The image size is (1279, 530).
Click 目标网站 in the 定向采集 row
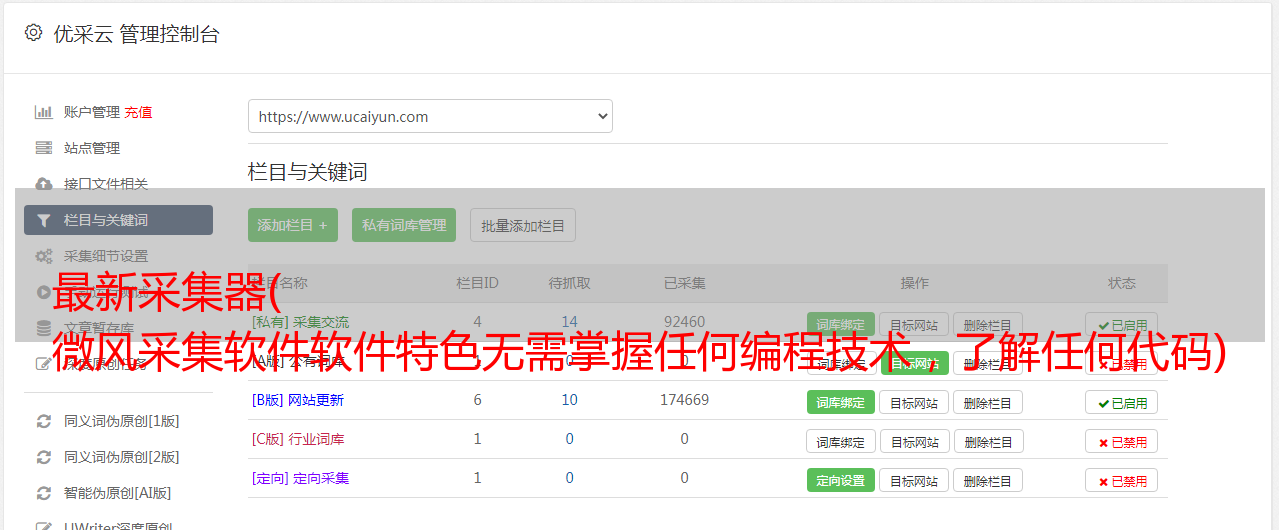click(x=914, y=480)
